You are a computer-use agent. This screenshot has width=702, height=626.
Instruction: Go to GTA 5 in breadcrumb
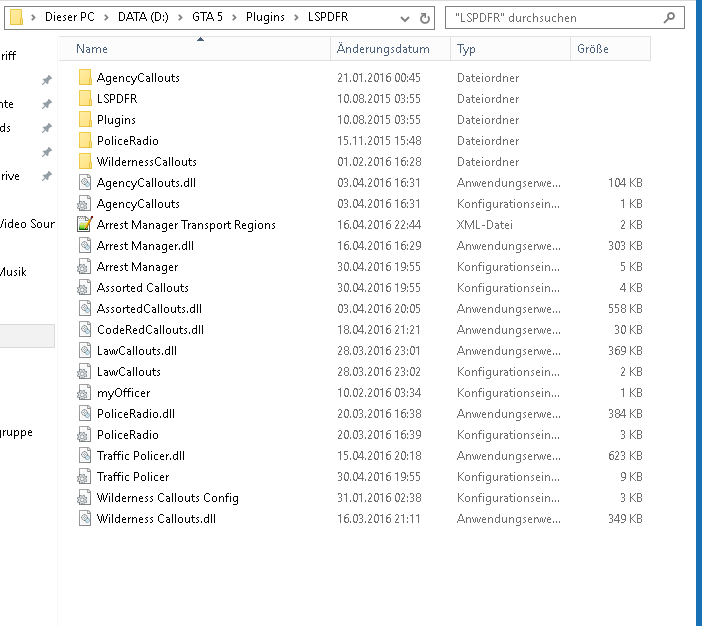point(207,17)
